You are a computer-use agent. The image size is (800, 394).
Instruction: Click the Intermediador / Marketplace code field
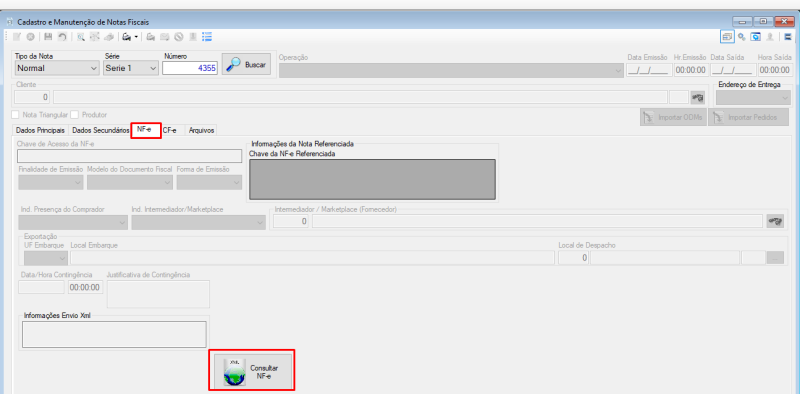click(291, 221)
